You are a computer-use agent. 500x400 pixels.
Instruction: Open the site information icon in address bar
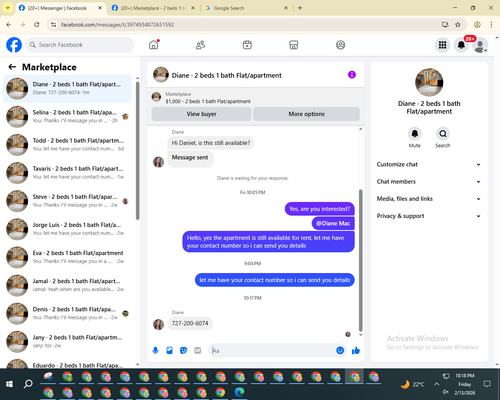(x=53, y=25)
